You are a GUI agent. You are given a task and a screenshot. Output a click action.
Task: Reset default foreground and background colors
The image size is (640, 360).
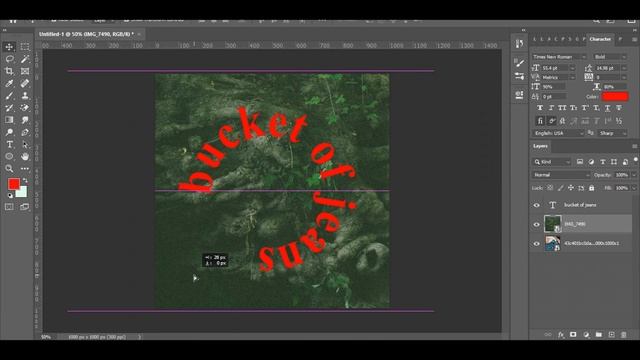point(10,196)
